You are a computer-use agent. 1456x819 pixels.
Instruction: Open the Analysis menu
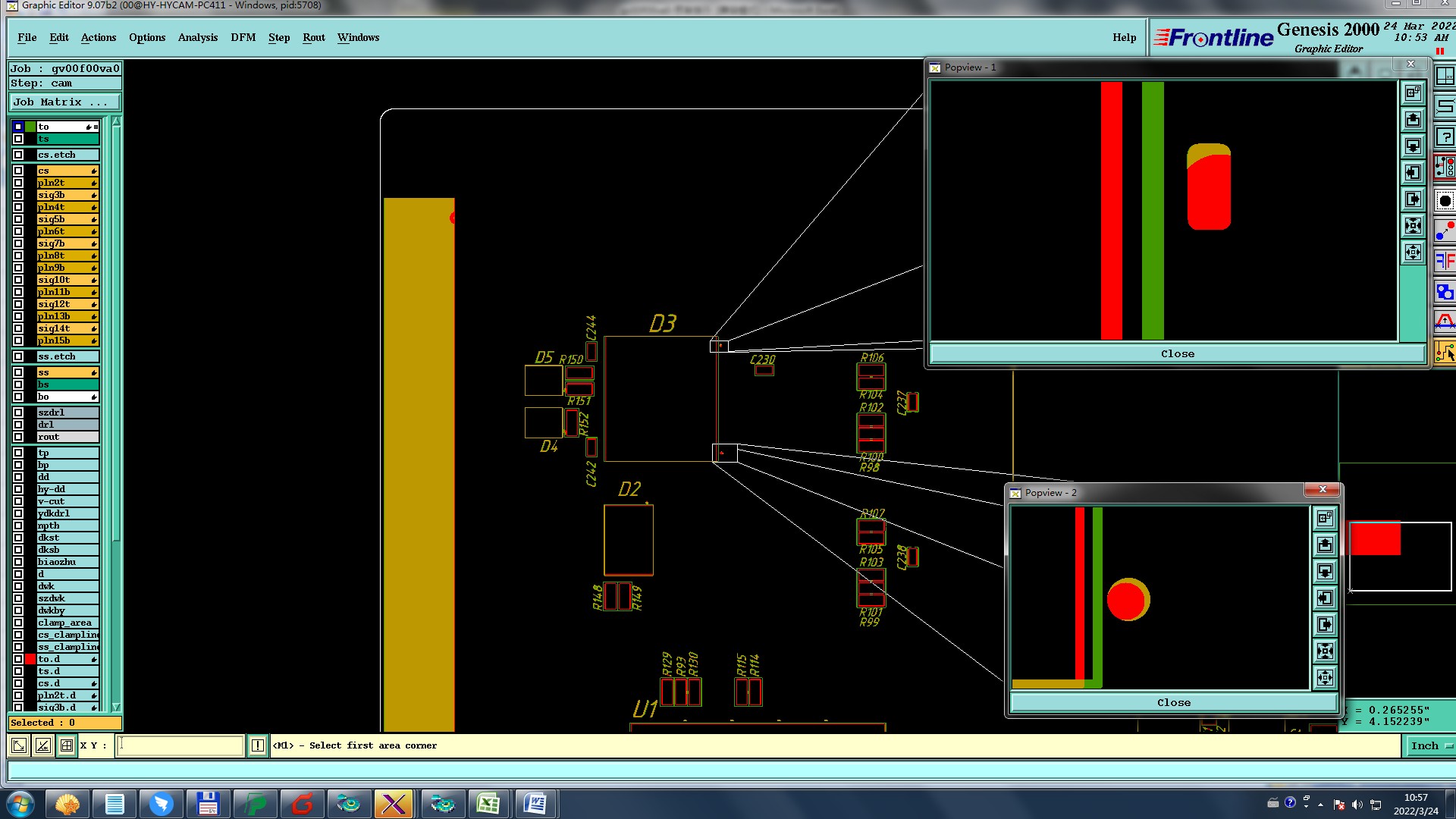pos(198,37)
